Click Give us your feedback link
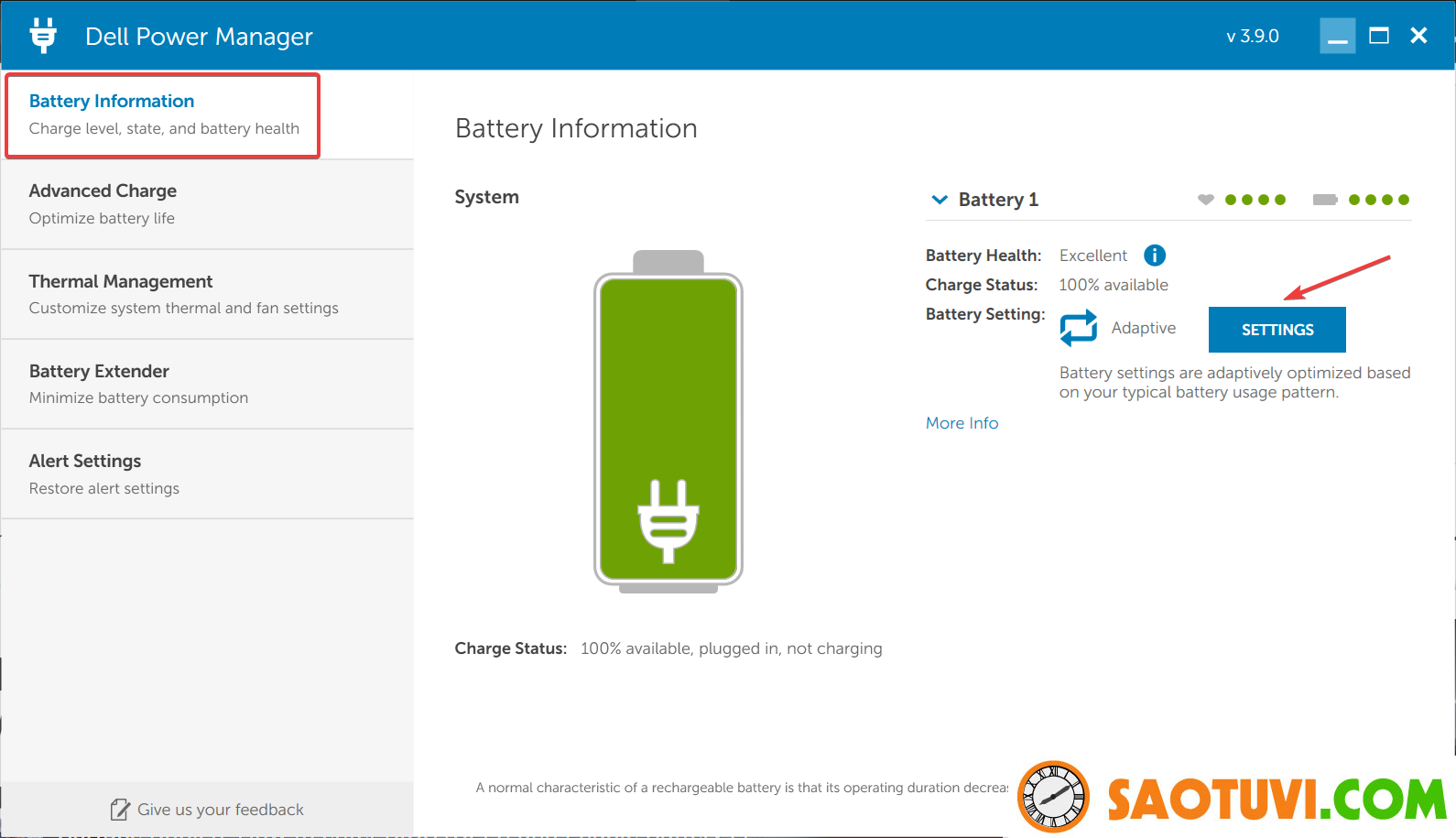Image resolution: width=1456 pixels, height=838 pixels. click(221, 810)
